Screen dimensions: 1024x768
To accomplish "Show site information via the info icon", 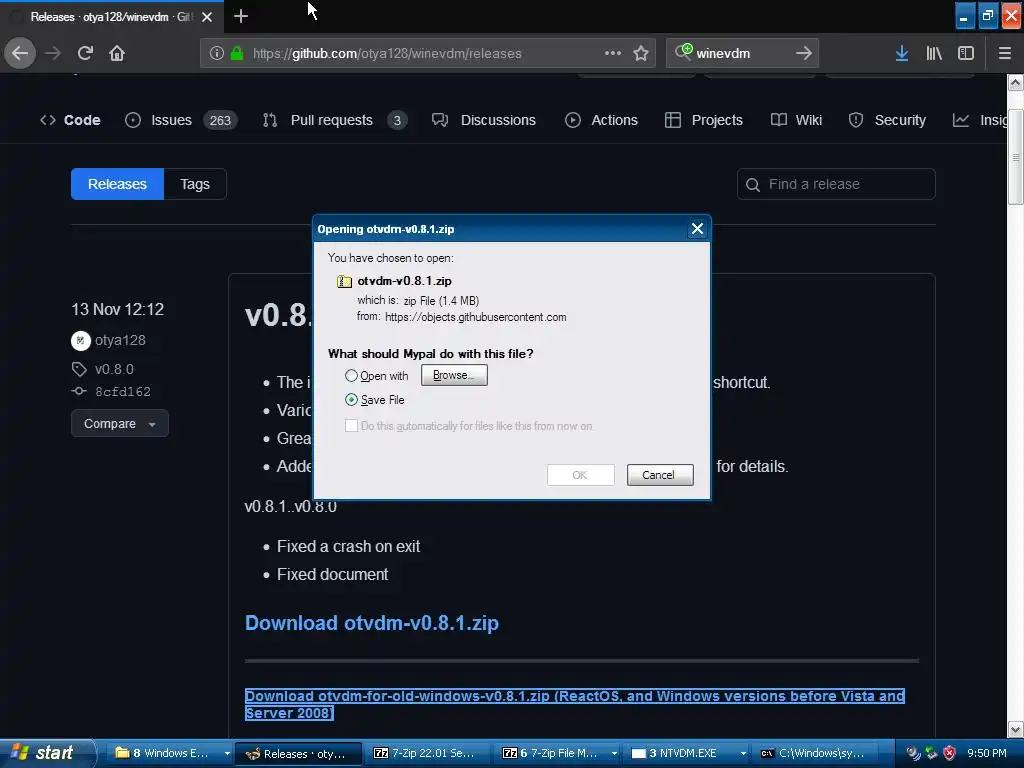I will click(x=217, y=53).
